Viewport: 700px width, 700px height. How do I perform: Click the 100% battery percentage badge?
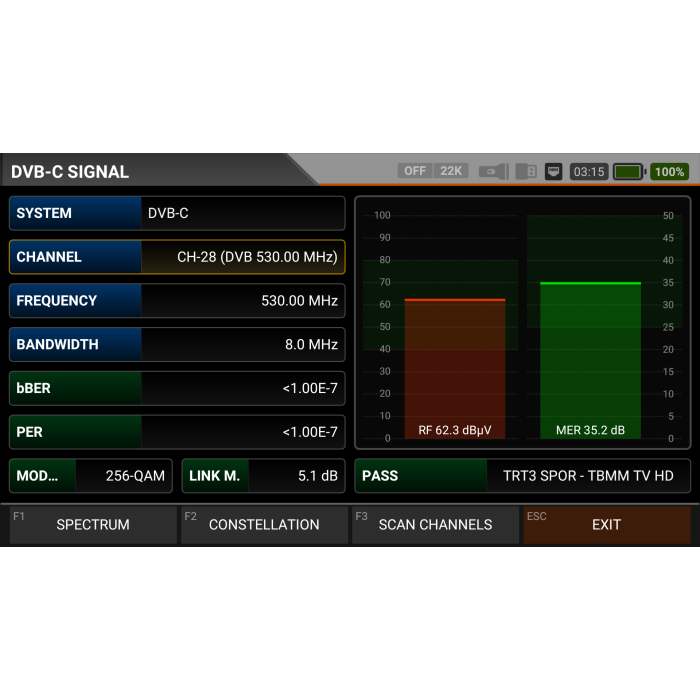tap(669, 171)
